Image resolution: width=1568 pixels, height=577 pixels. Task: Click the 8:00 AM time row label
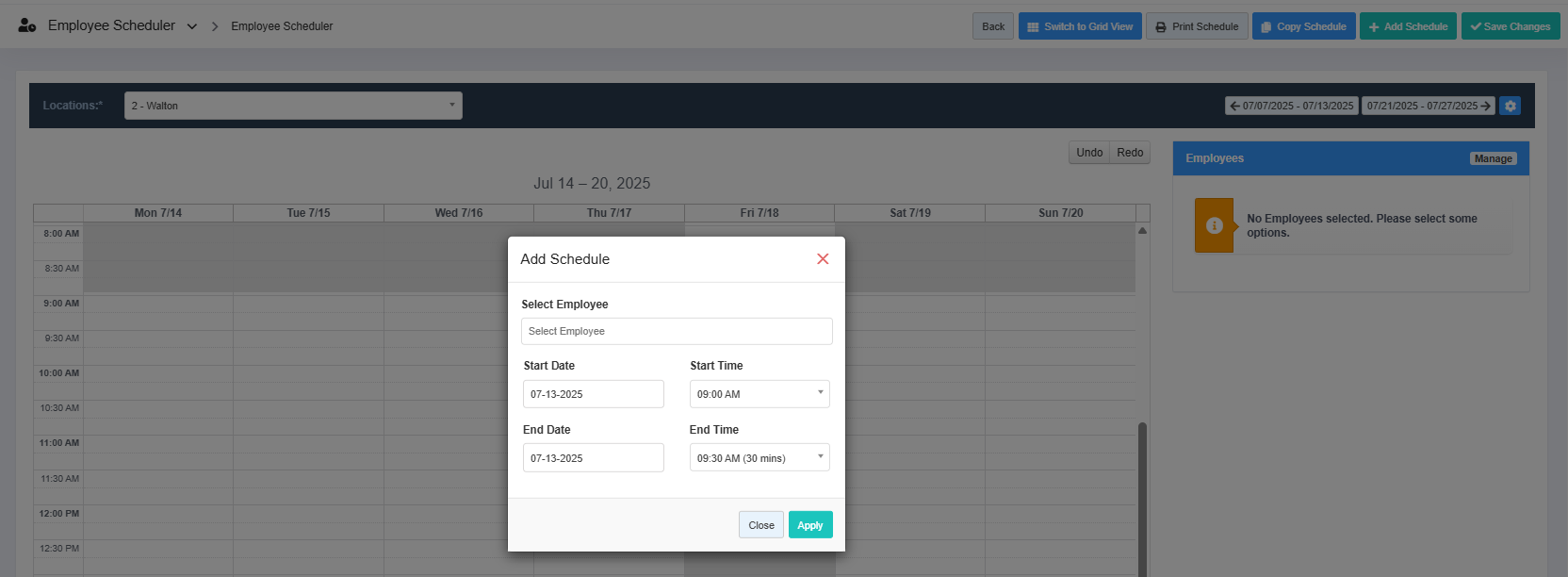tap(61, 234)
